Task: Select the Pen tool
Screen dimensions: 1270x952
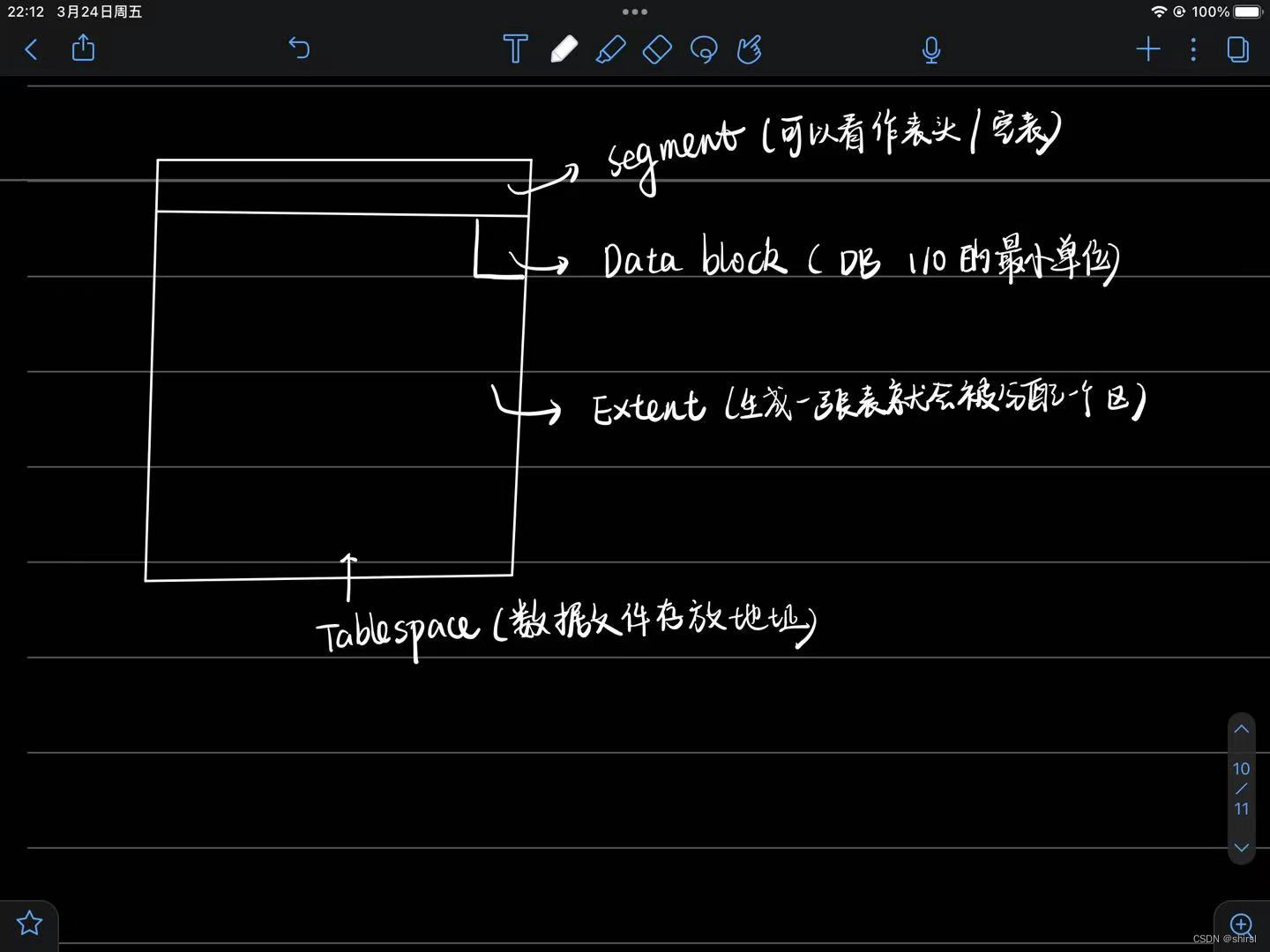Action: [x=564, y=49]
